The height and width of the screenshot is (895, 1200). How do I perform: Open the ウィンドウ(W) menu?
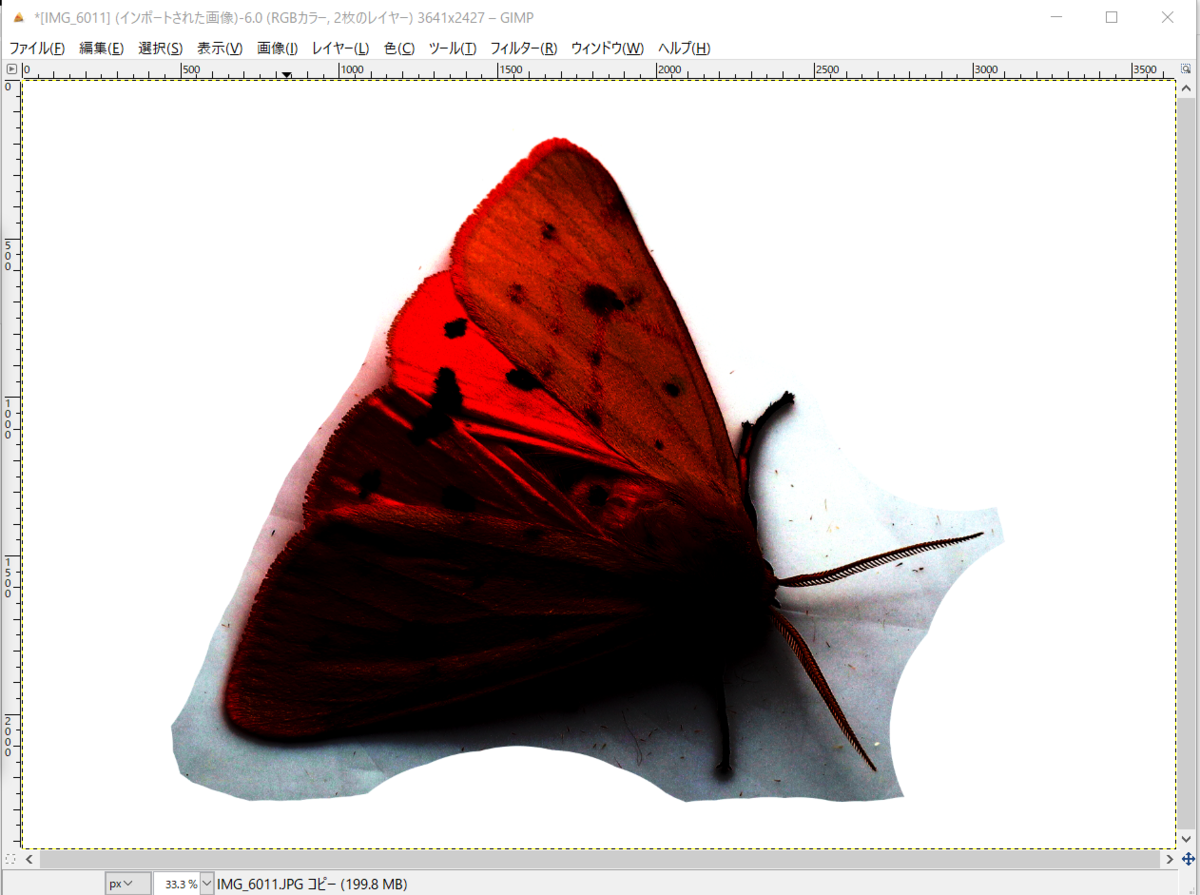607,48
